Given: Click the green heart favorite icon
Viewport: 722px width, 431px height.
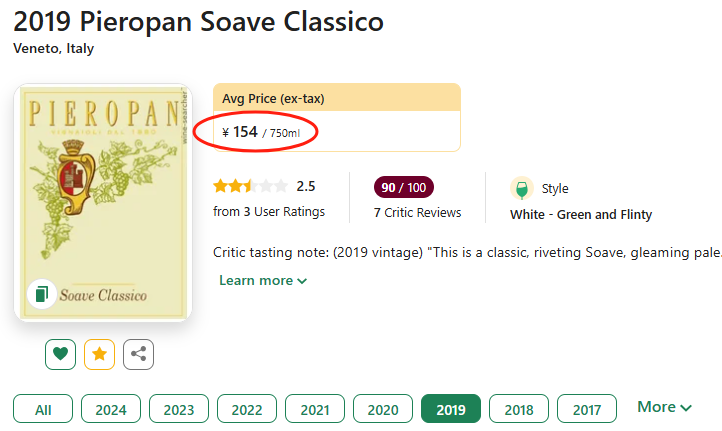Looking at the screenshot, I should (x=61, y=354).
